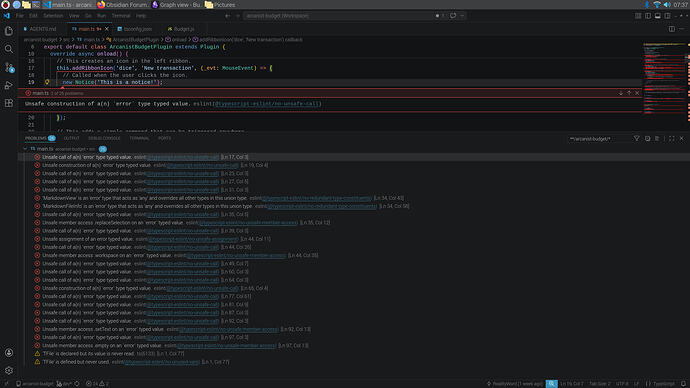
Task: Go to previous problem in peek widget
Action: click(629, 93)
